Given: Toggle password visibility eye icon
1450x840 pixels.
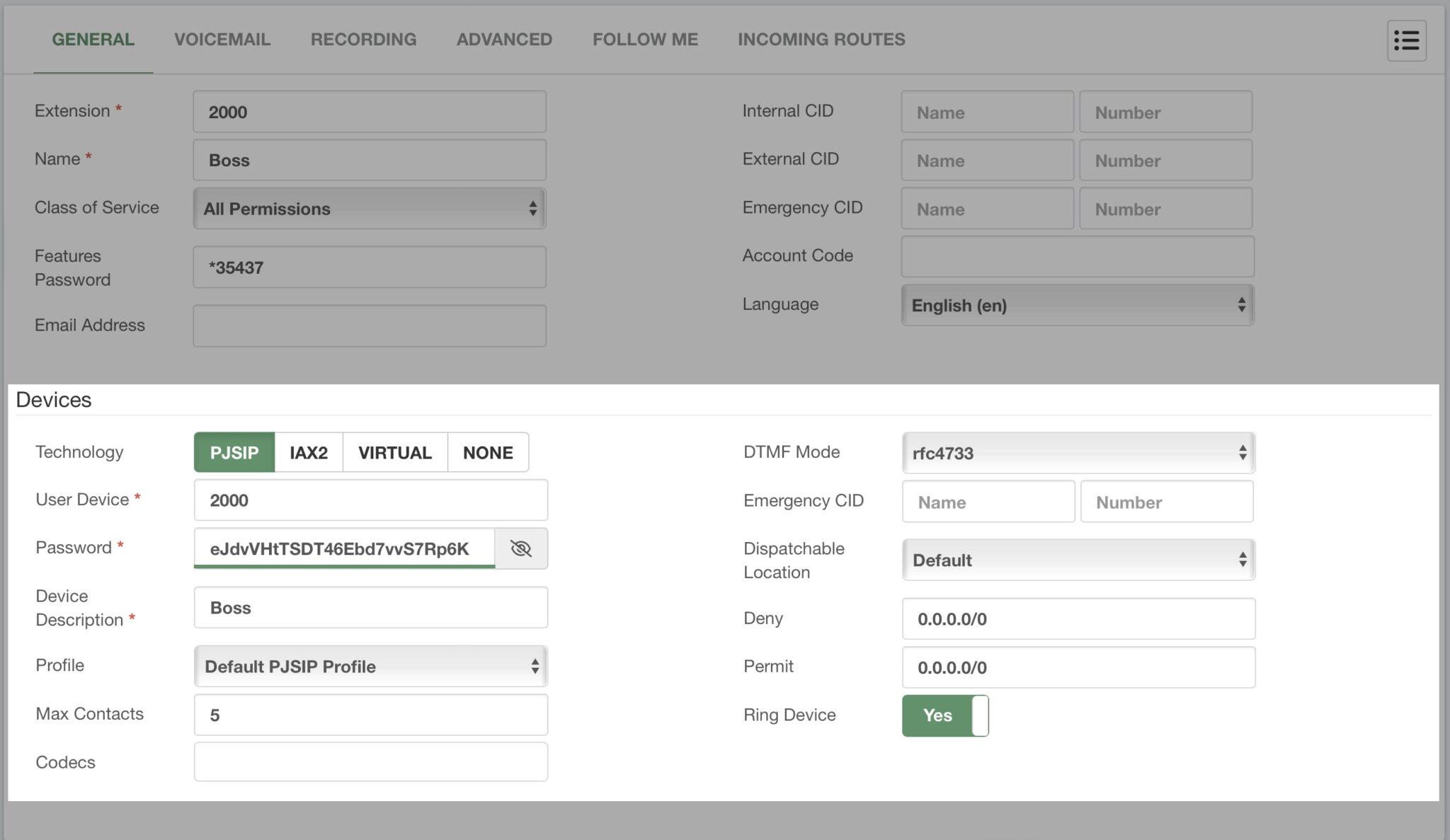Looking at the screenshot, I should coord(521,548).
